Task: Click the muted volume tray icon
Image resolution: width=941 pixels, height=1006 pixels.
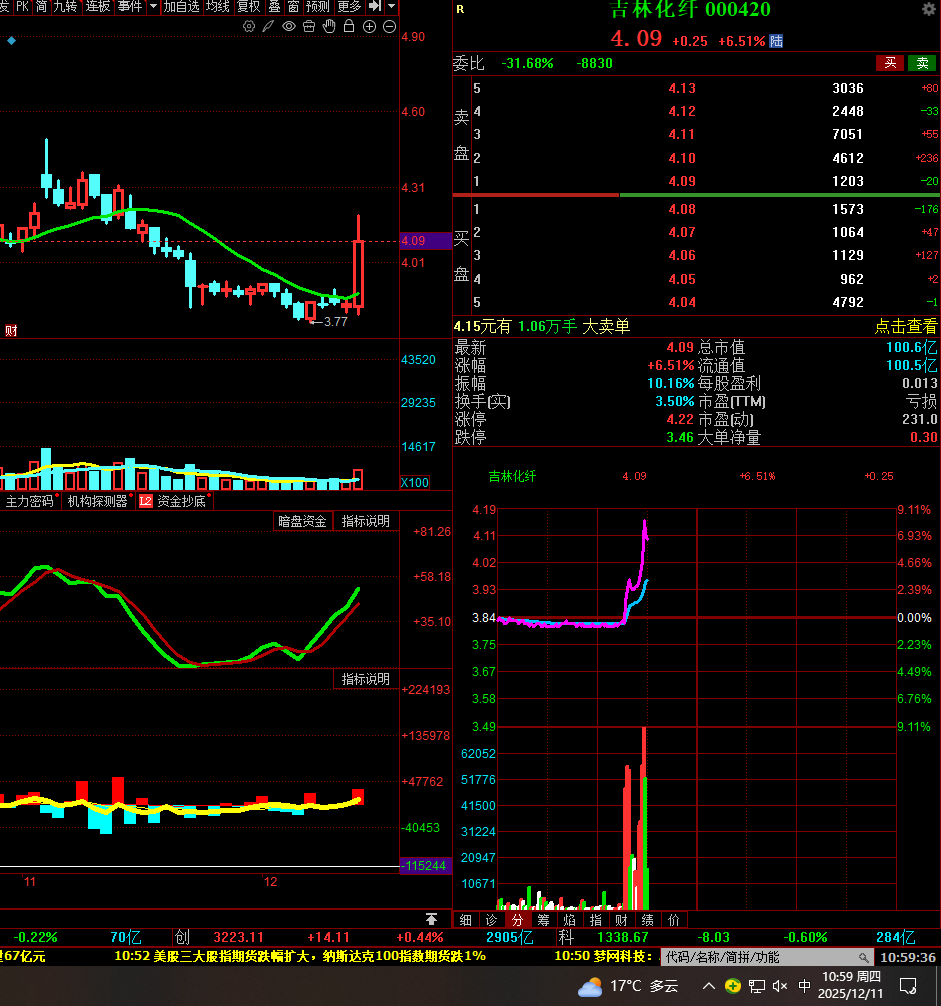Action: (x=780, y=986)
